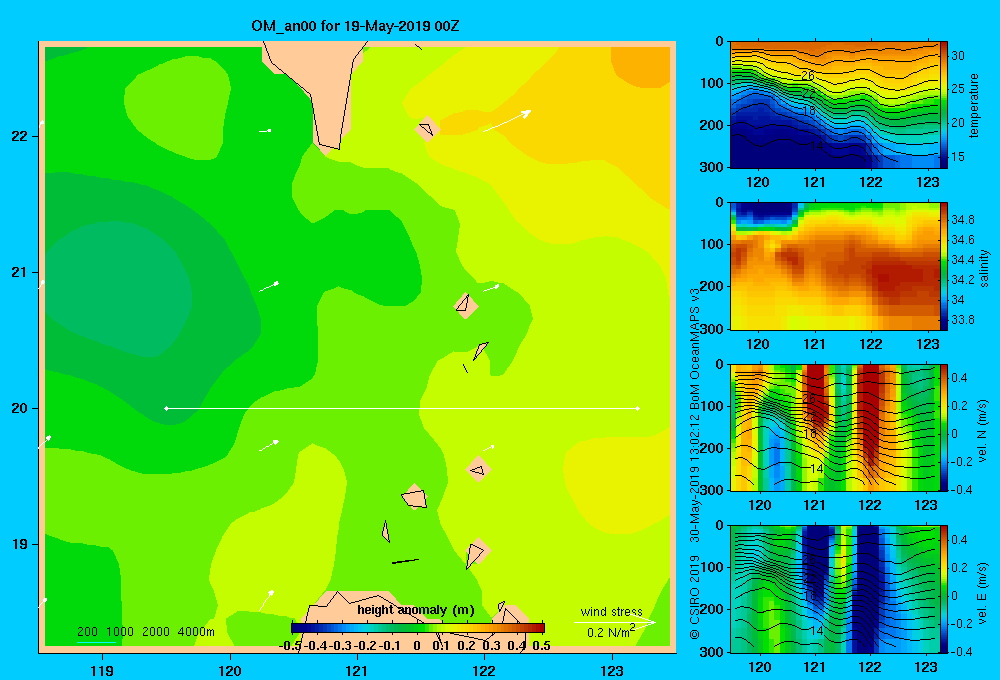1000x680 pixels.
Task: Click depth label 300 on temperature panel
Action: 712,167
